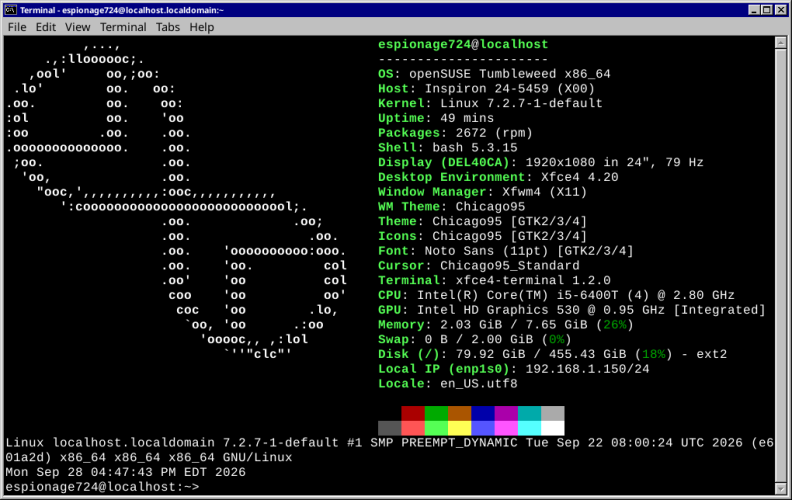Click the terminal icon in the title bar
The image size is (792, 500).
pyautogui.click(x=10, y=10)
